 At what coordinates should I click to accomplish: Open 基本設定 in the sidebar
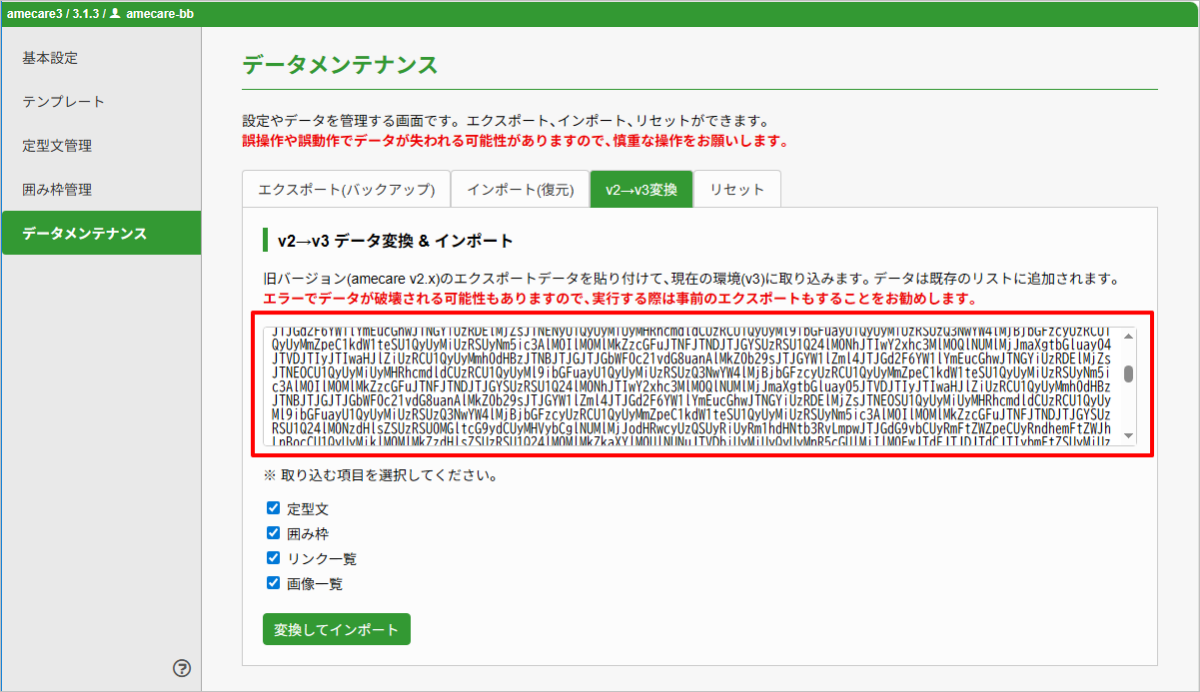click(x=50, y=58)
